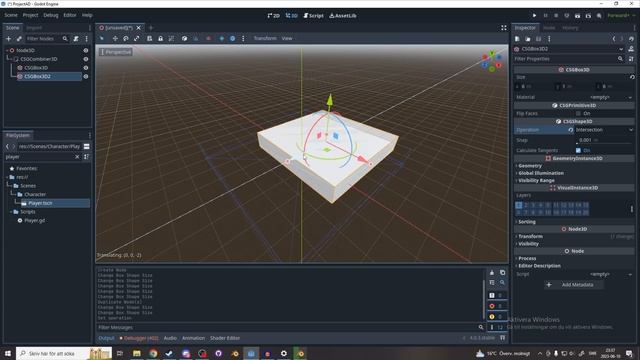Switch to the Script workspace
This screenshot has width=640, height=360.
coord(313,16)
